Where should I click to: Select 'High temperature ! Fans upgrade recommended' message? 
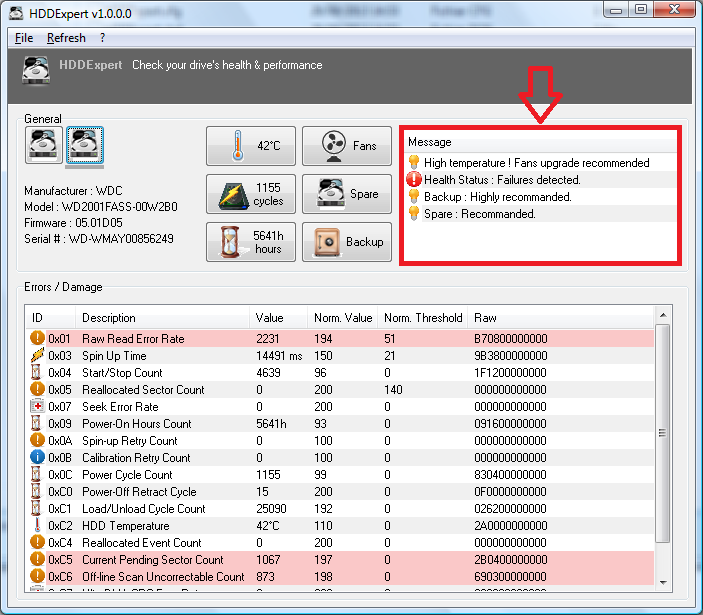[x=536, y=163]
